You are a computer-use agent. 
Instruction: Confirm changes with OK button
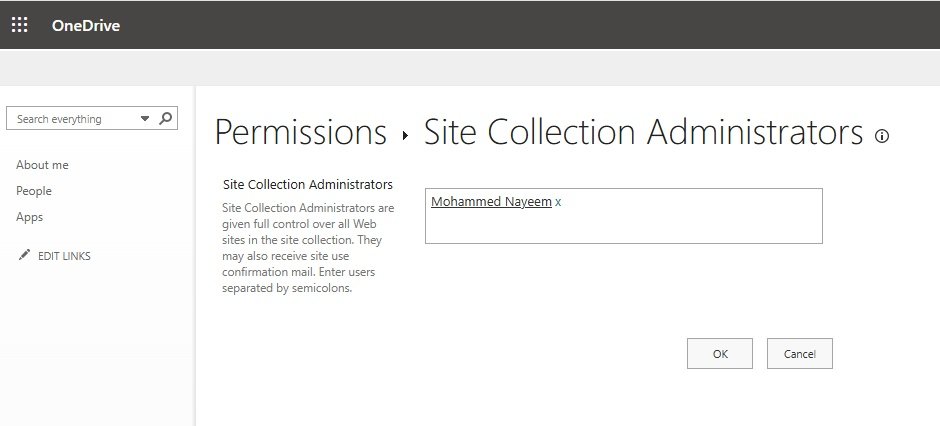coord(720,354)
